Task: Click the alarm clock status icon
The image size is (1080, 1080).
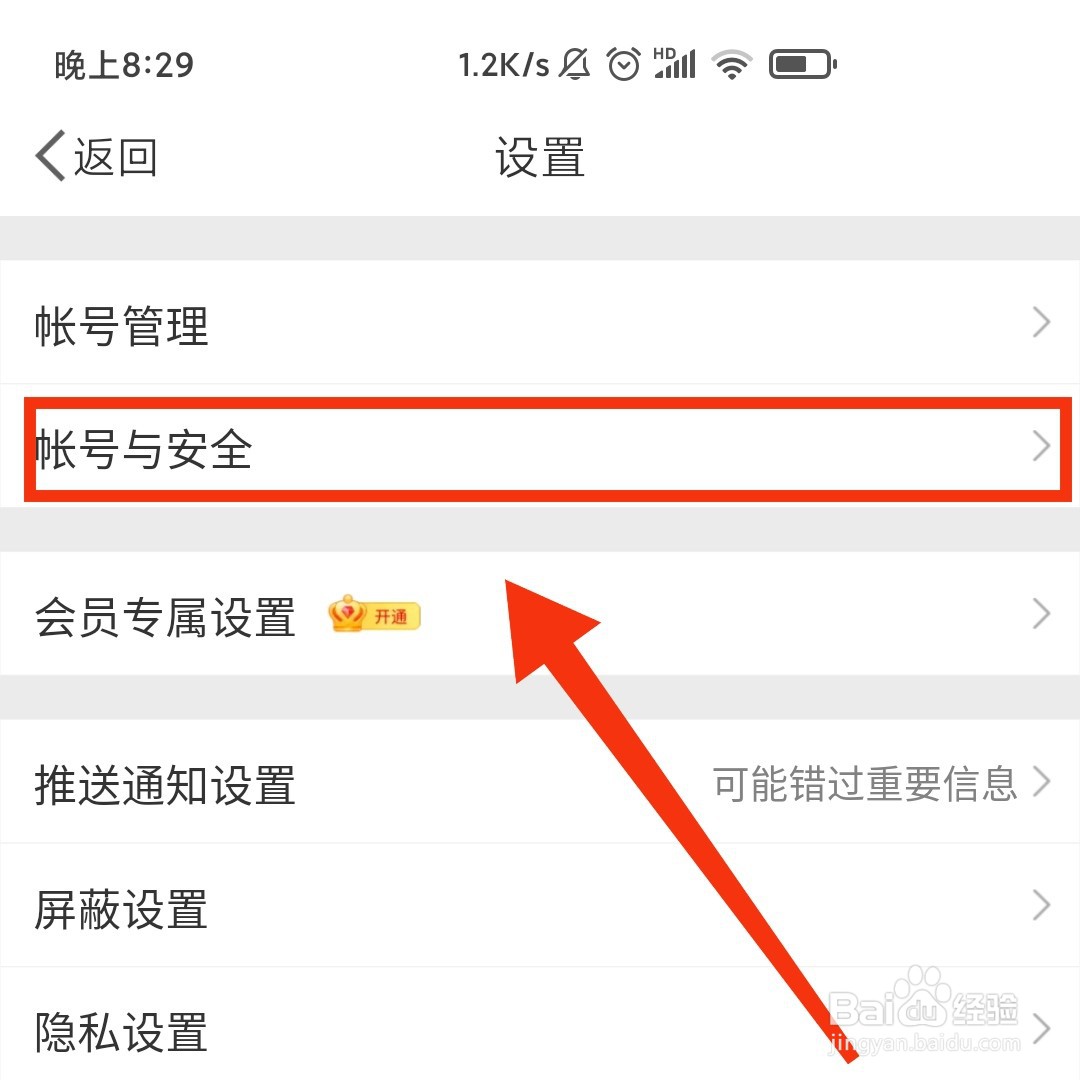Action: (623, 65)
